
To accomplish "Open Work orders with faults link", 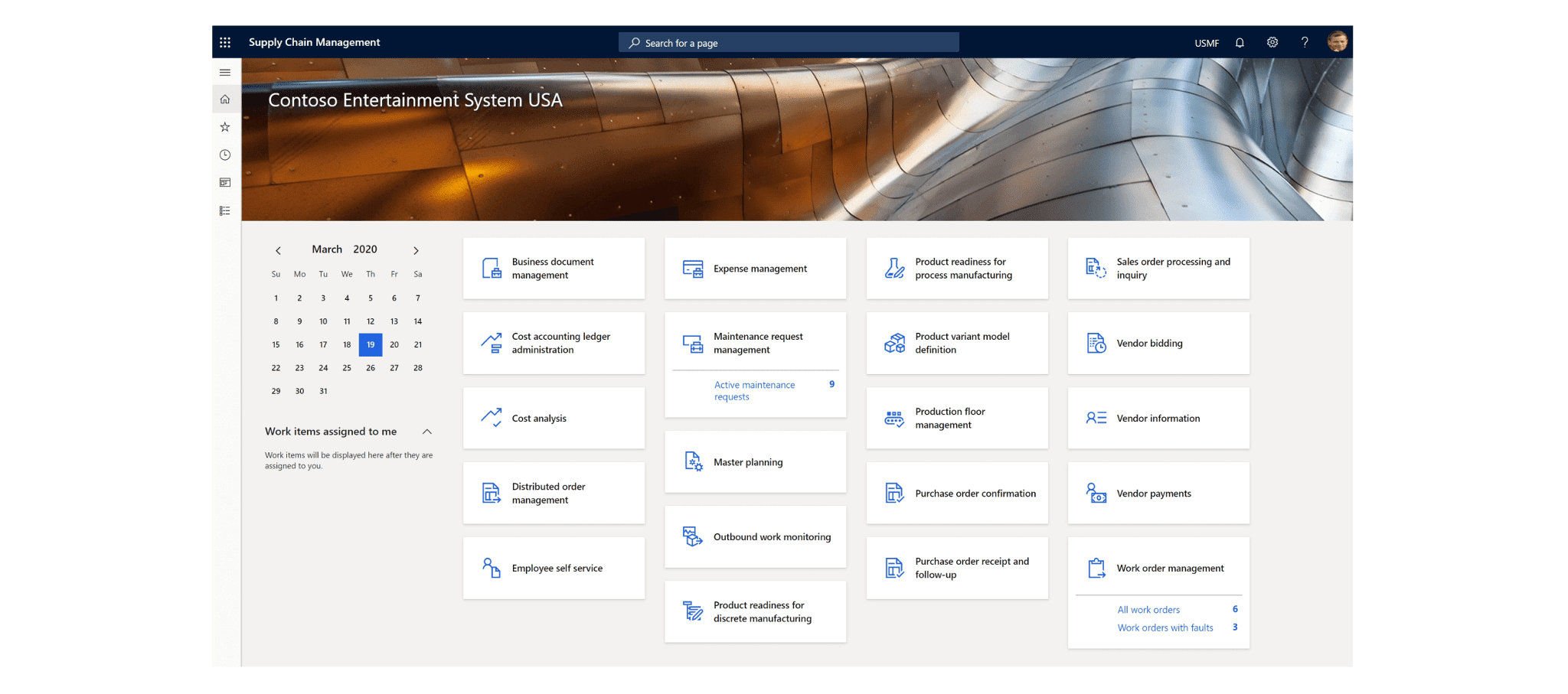I will [x=1165, y=627].
